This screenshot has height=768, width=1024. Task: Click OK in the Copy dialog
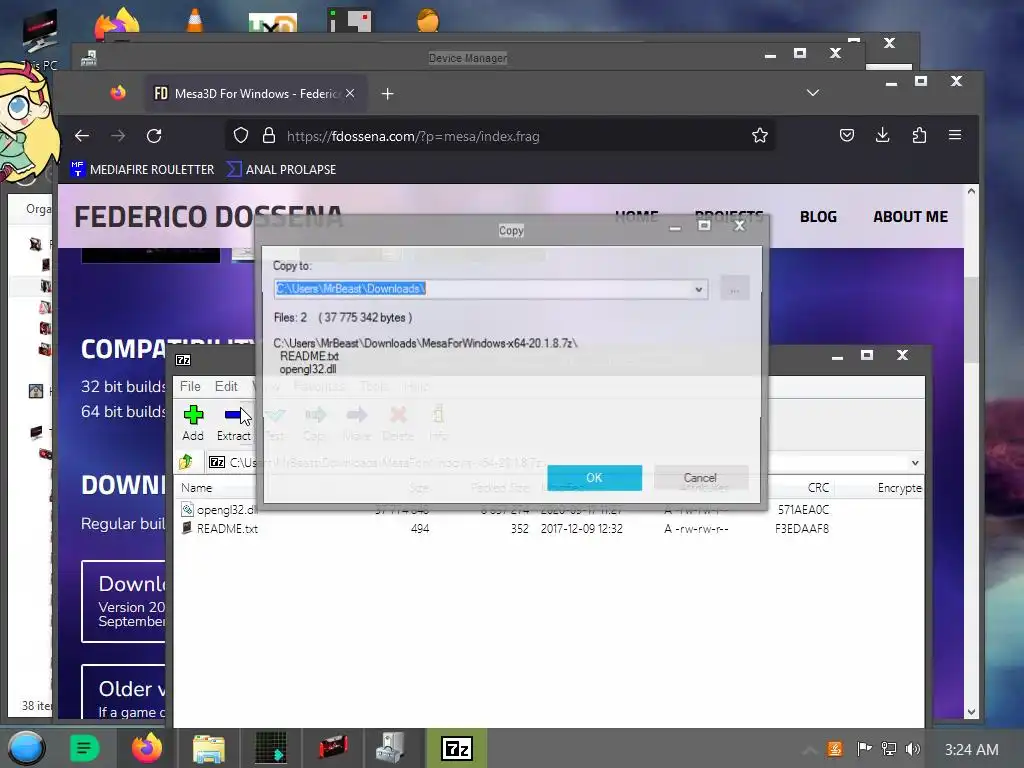[594, 477]
